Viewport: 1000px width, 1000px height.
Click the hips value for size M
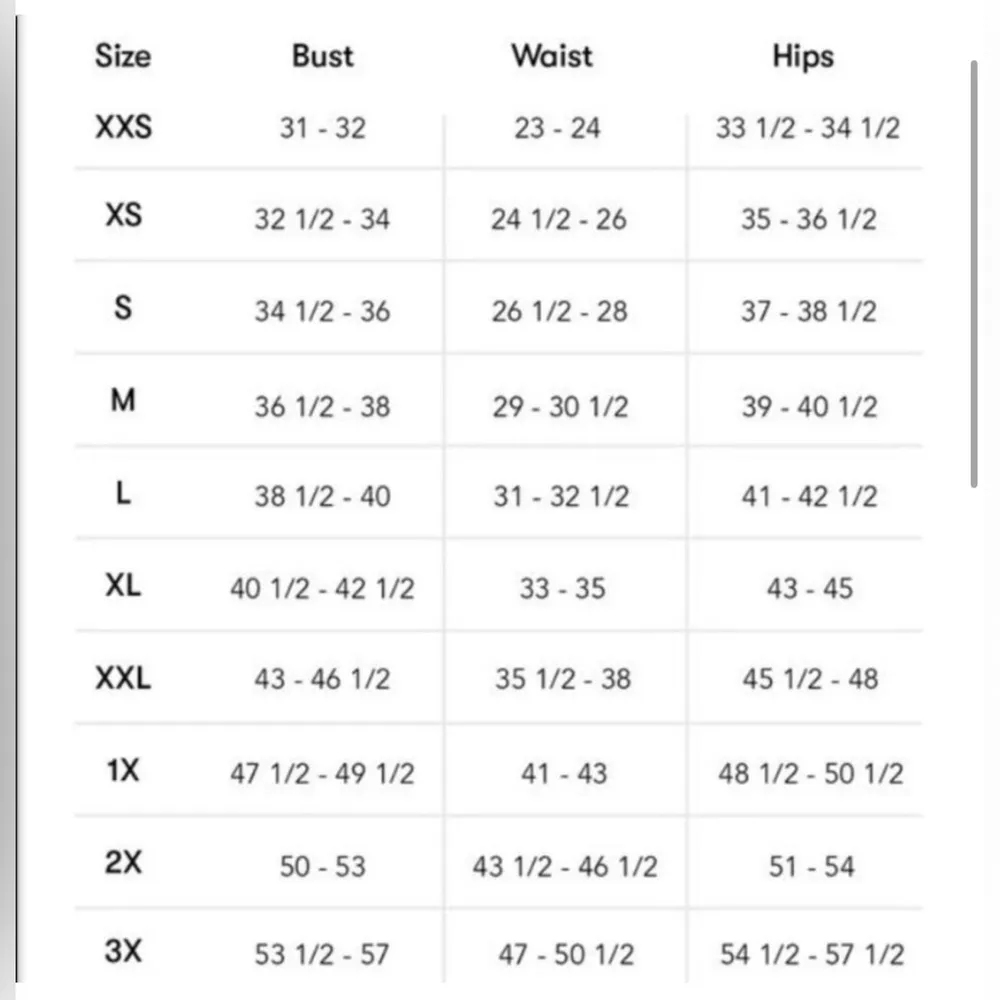809,406
